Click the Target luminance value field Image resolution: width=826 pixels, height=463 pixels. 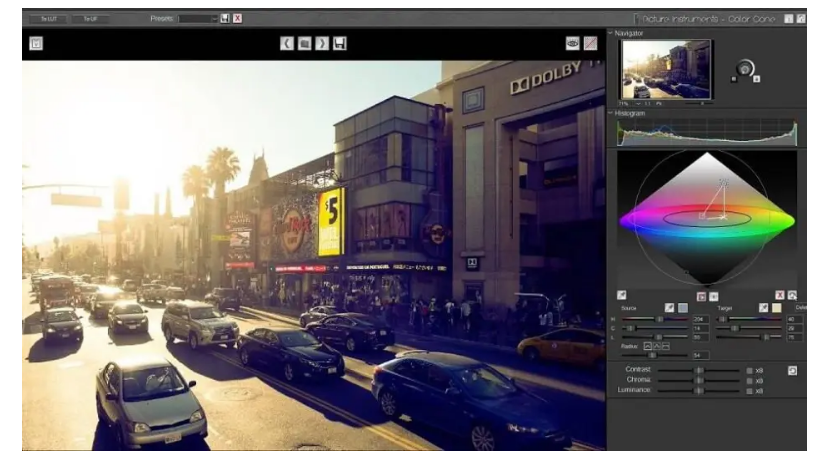794,337
